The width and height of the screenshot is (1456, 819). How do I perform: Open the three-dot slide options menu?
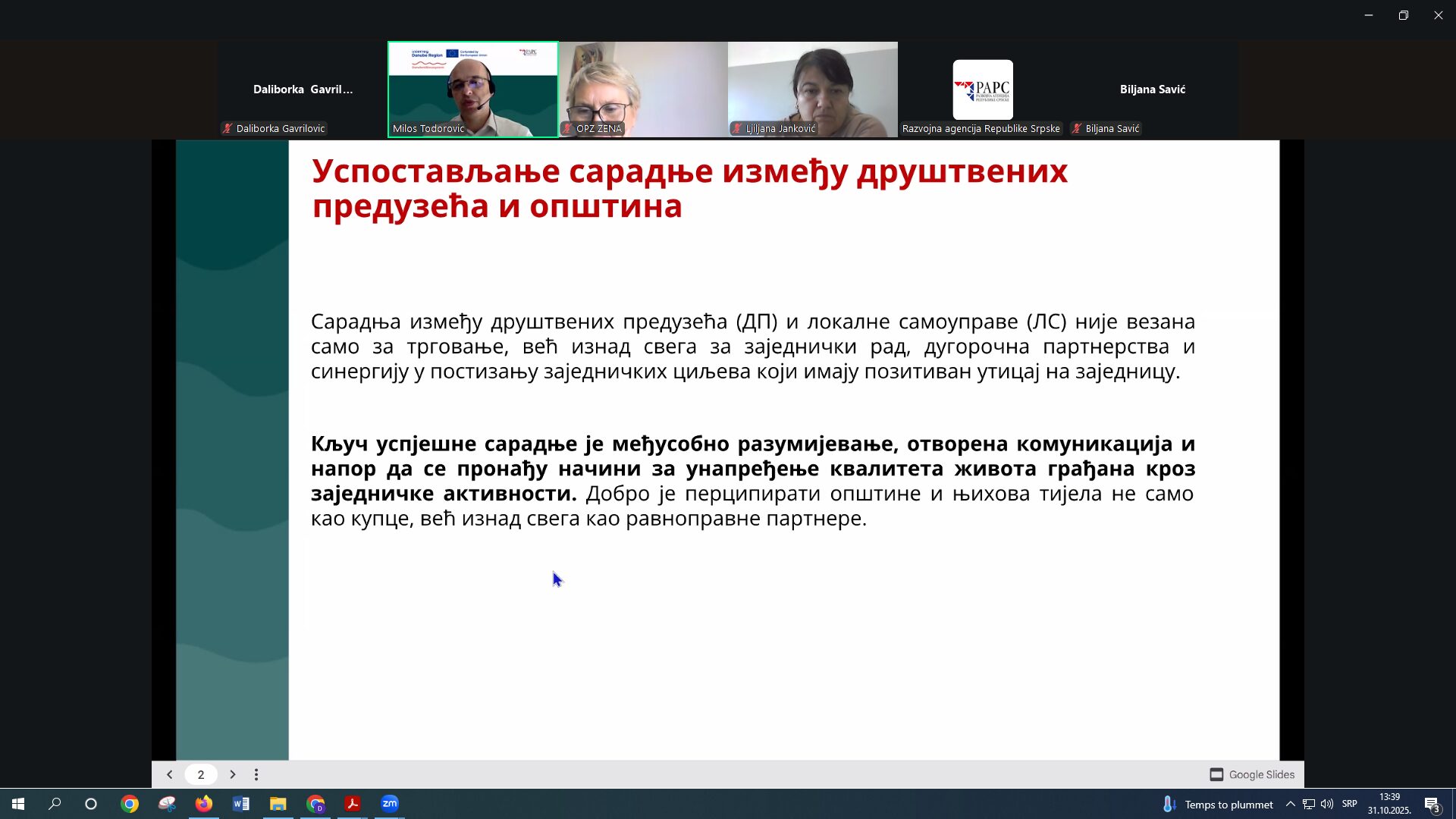coord(256,774)
